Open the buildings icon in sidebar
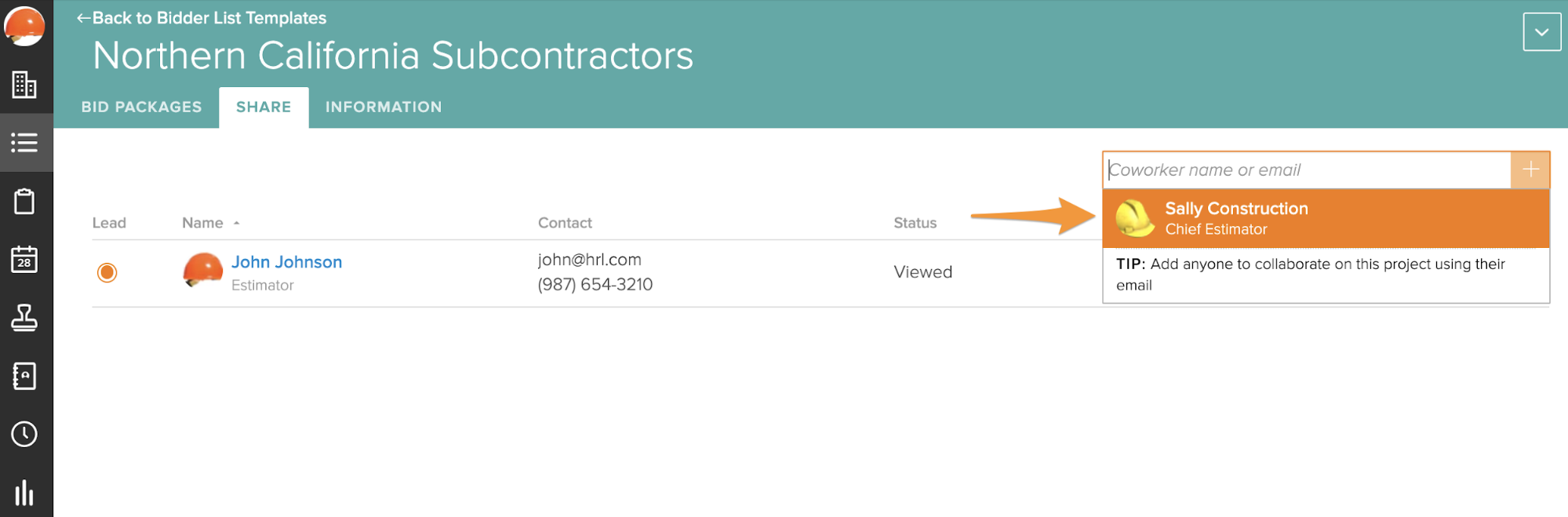The image size is (1568, 517). coord(24,85)
